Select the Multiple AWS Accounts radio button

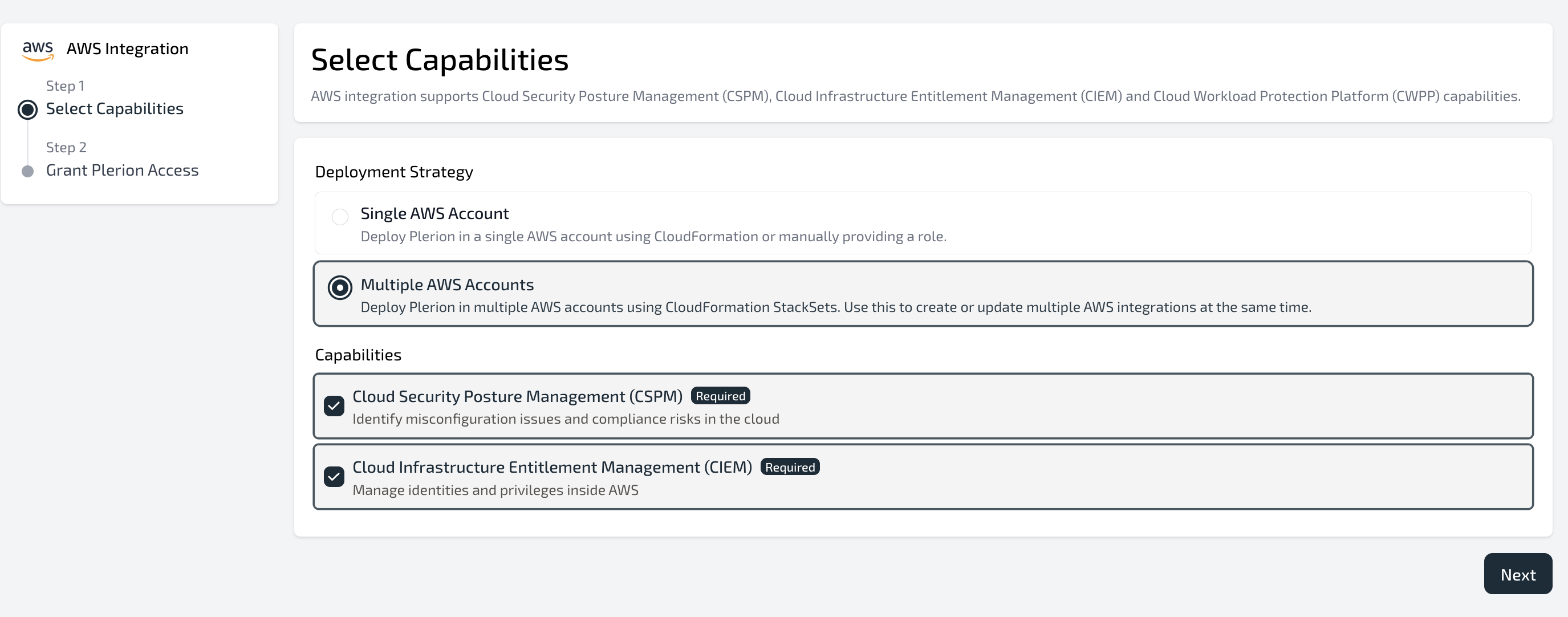[340, 287]
